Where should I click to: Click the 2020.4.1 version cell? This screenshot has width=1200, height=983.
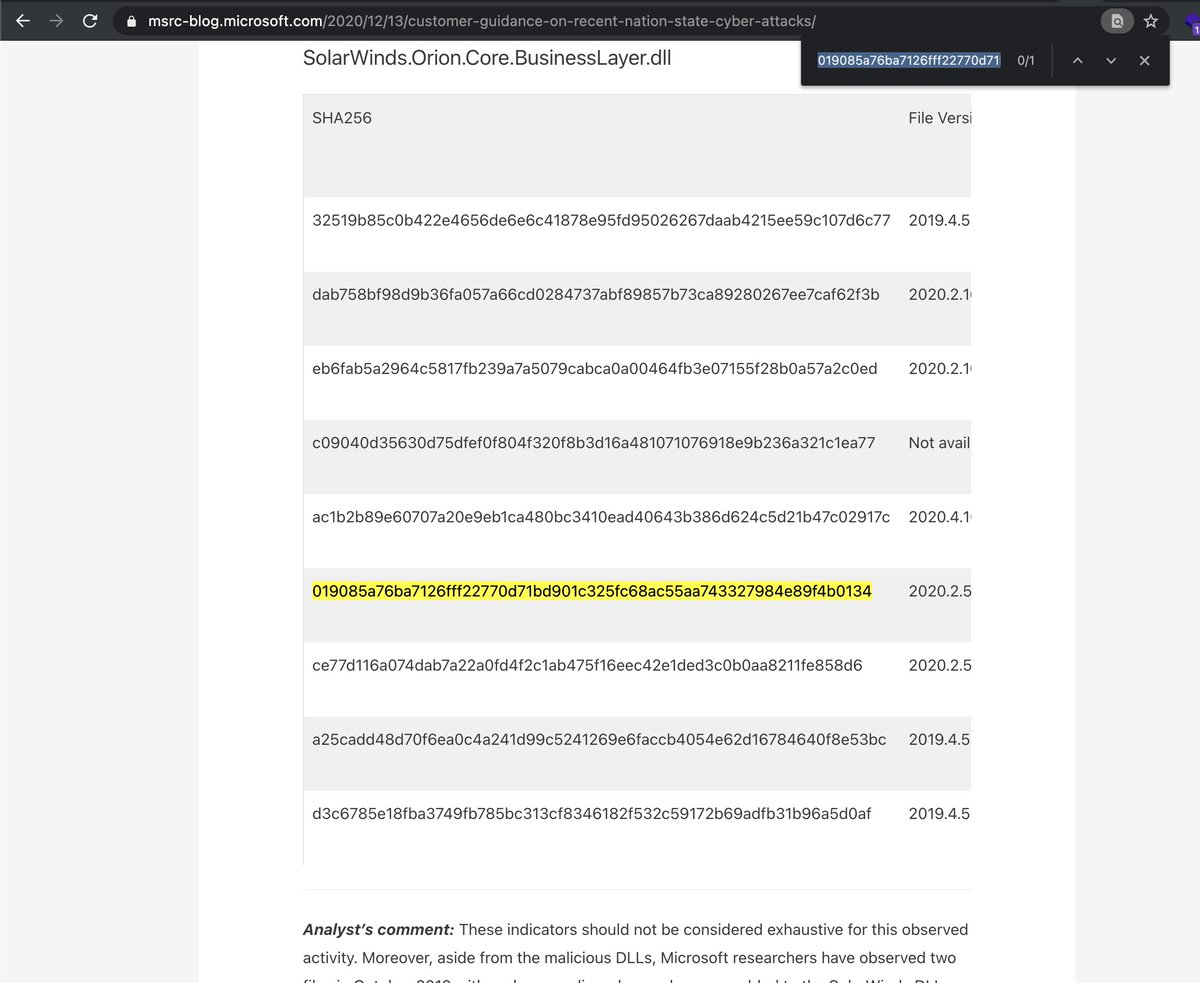click(939, 517)
